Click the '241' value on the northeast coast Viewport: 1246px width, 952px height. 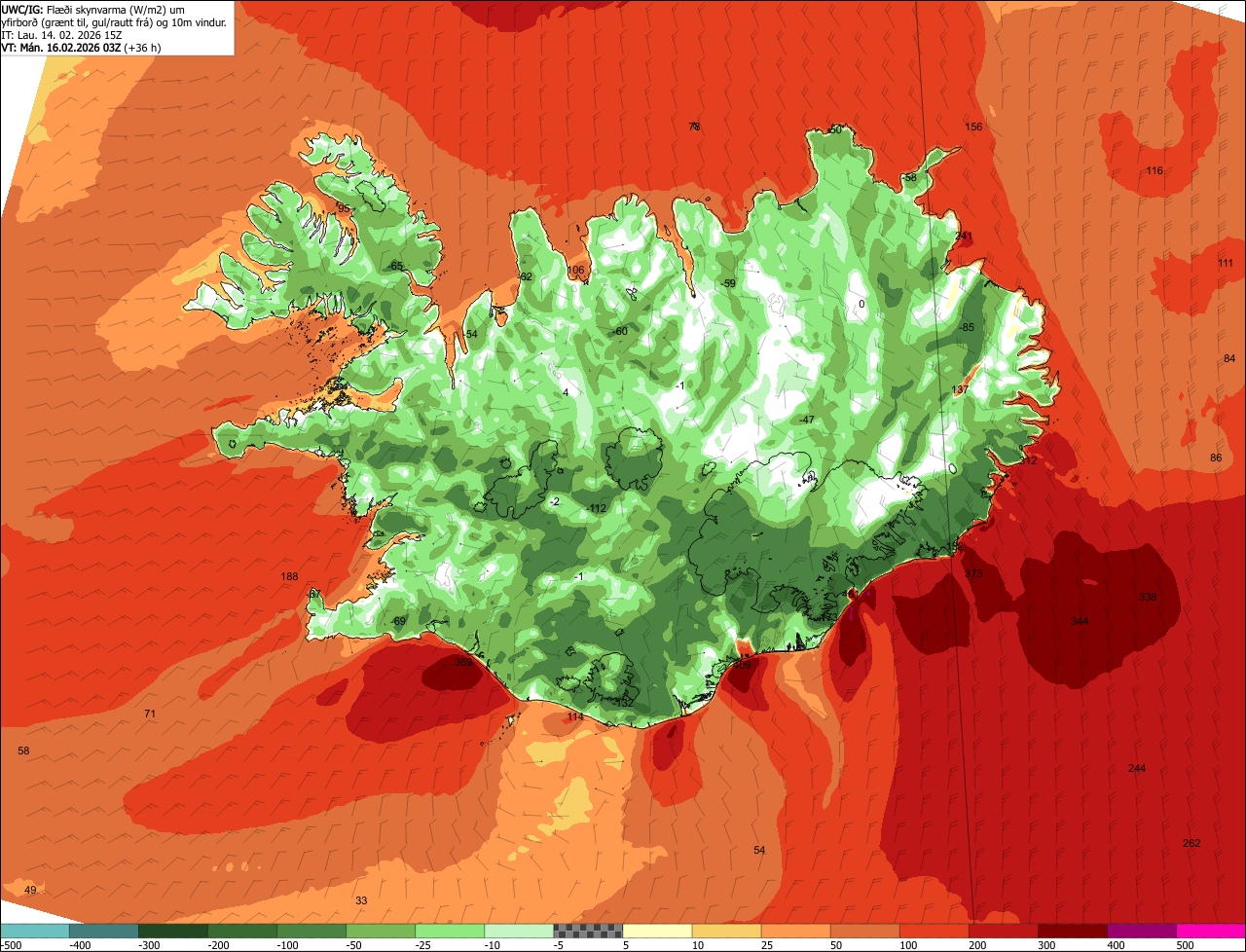[964, 236]
